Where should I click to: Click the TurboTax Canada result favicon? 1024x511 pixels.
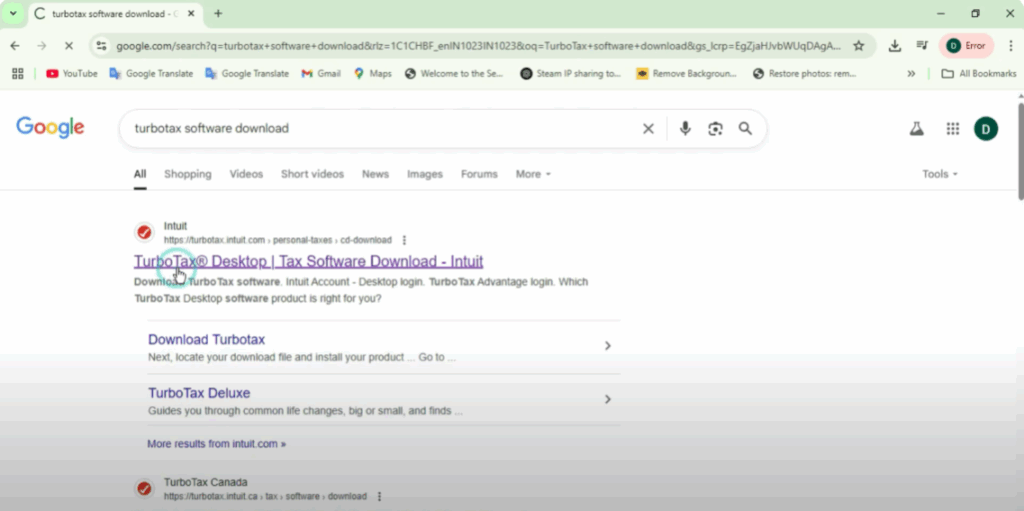(144, 489)
